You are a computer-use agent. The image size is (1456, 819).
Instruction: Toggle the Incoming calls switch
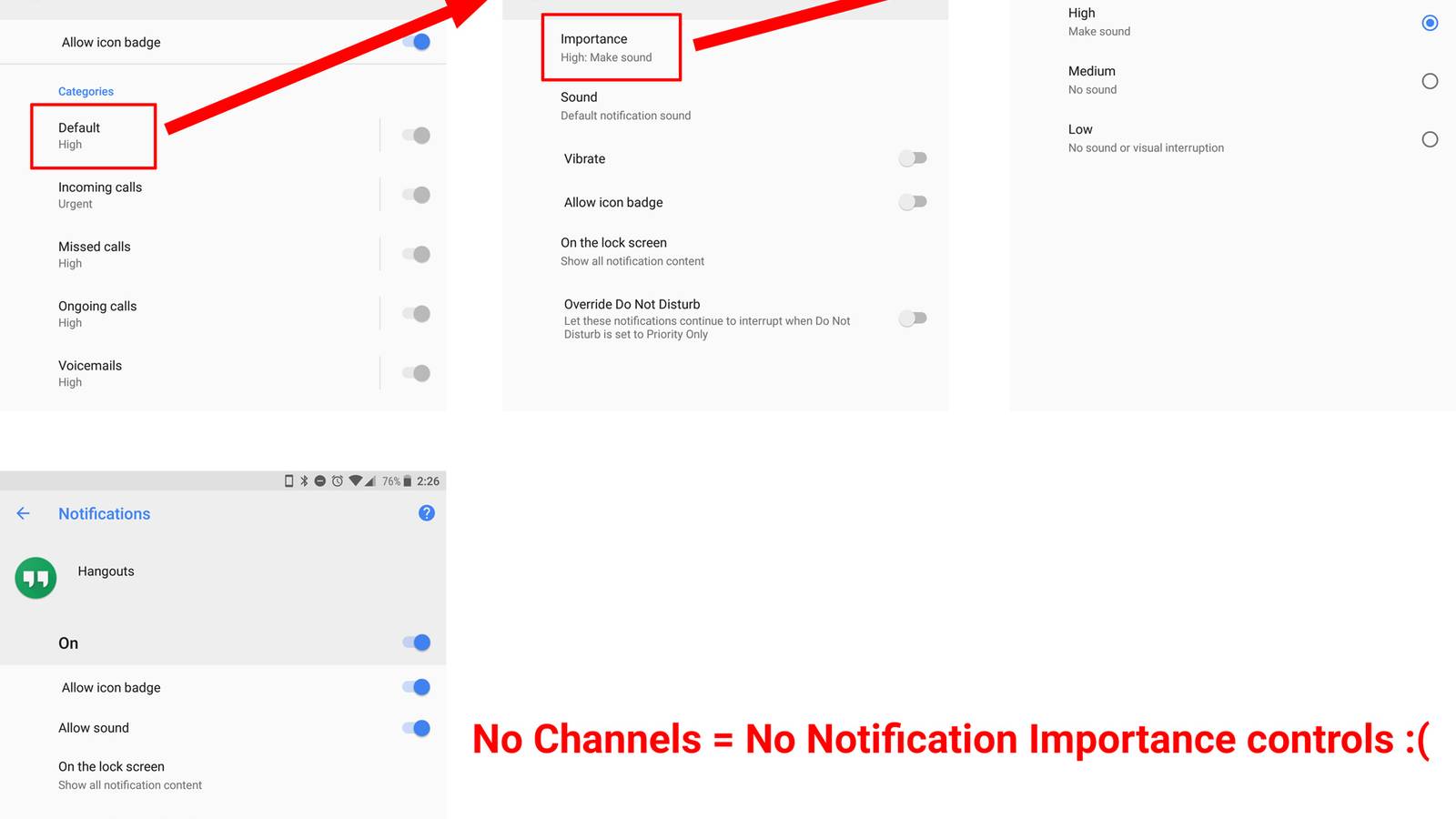pyautogui.click(x=416, y=195)
